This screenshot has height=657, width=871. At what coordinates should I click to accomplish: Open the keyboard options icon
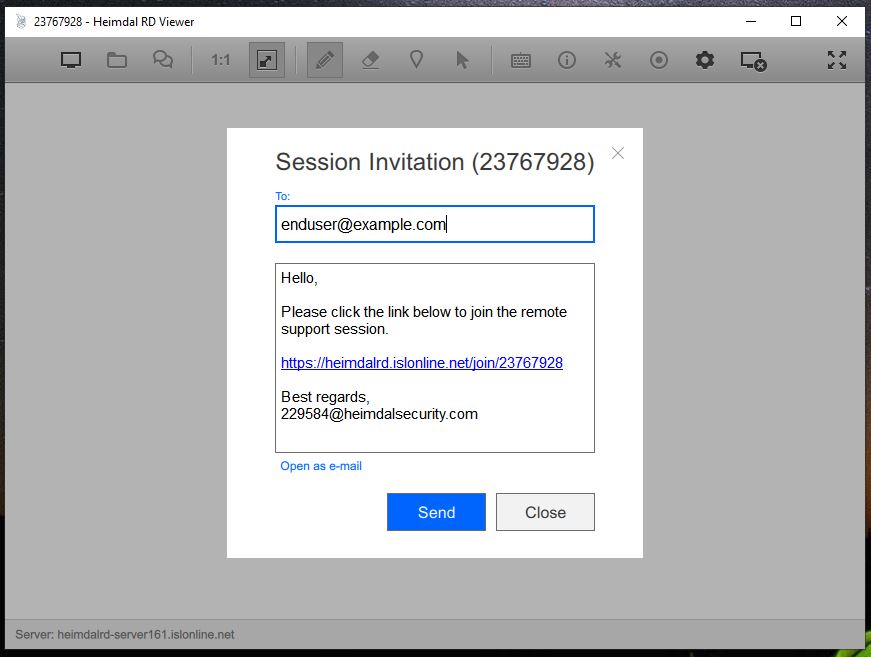[520, 61]
